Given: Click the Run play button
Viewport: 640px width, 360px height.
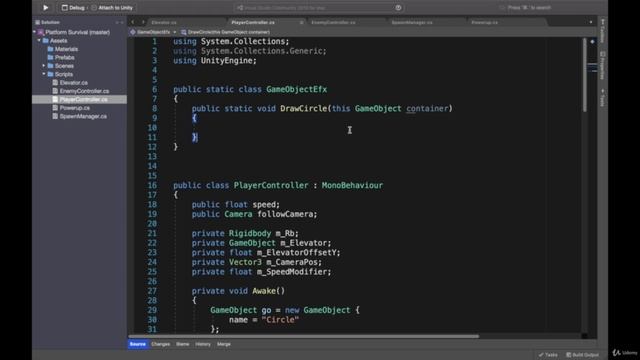Looking at the screenshot, I should pyautogui.click(x=45, y=7).
